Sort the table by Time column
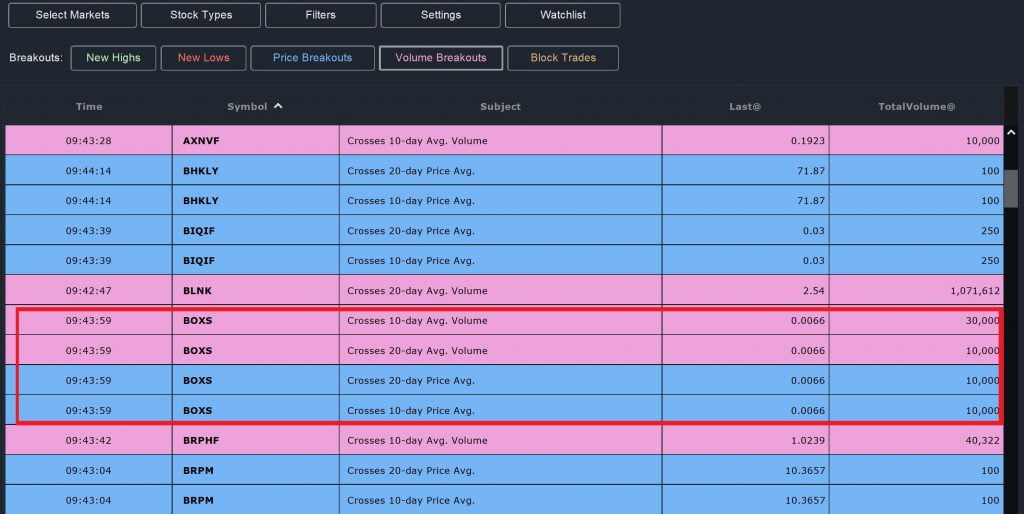Viewport: 1024px width, 514px height. pos(89,107)
